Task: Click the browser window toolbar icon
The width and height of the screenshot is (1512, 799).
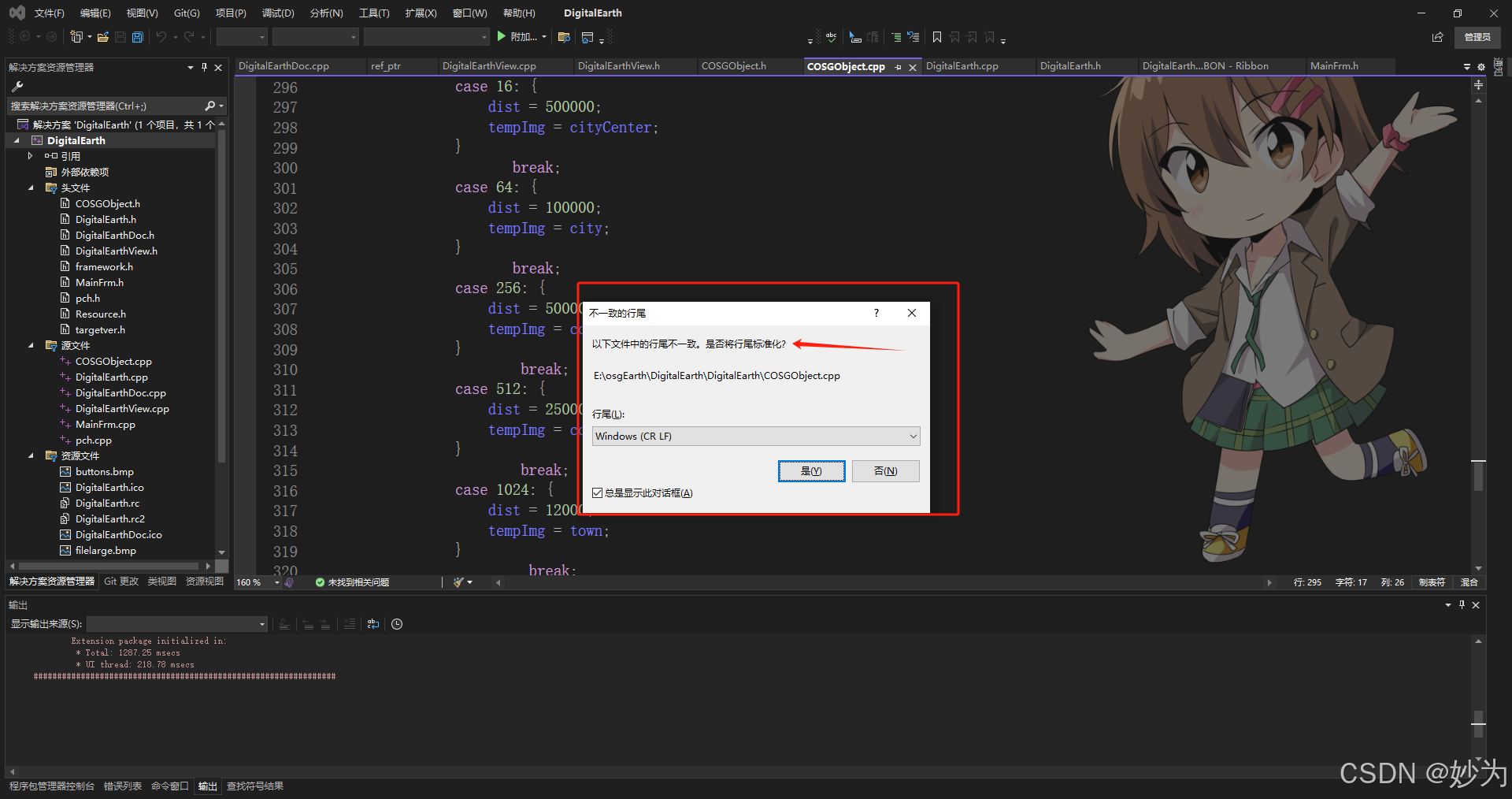Action: (x=587, y=37)
